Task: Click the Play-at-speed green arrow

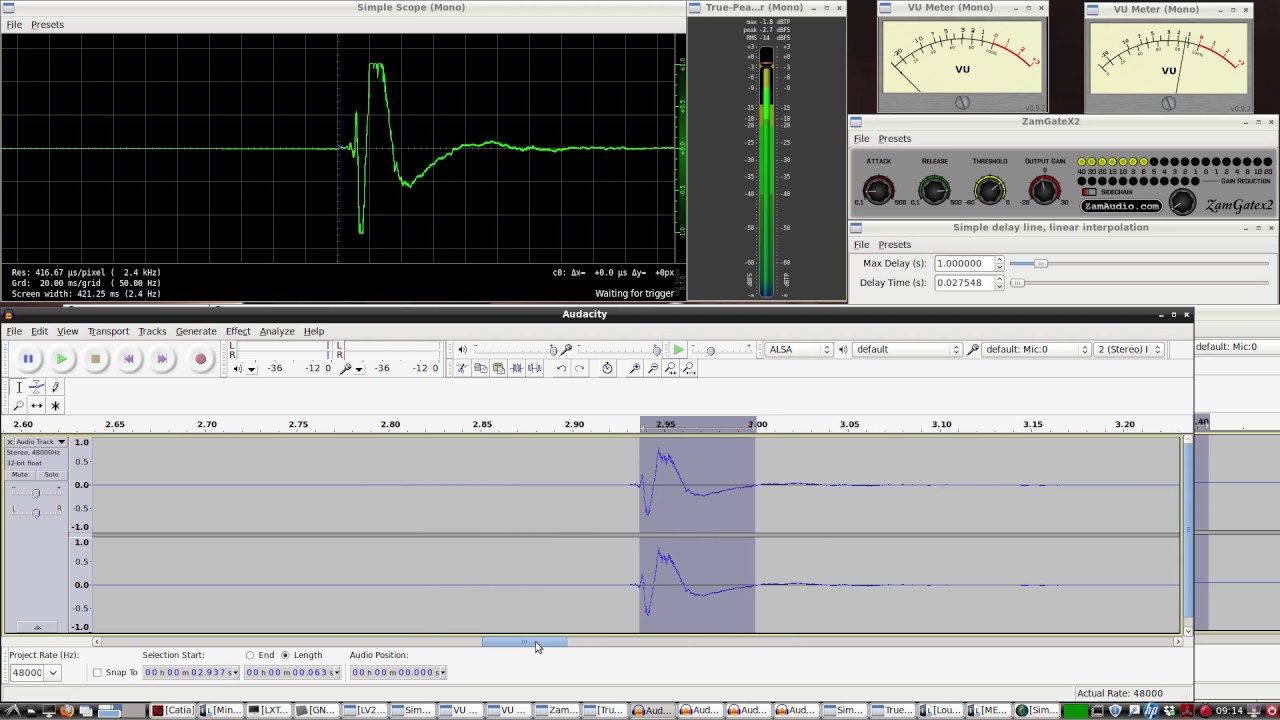Action: pos(678,349)
